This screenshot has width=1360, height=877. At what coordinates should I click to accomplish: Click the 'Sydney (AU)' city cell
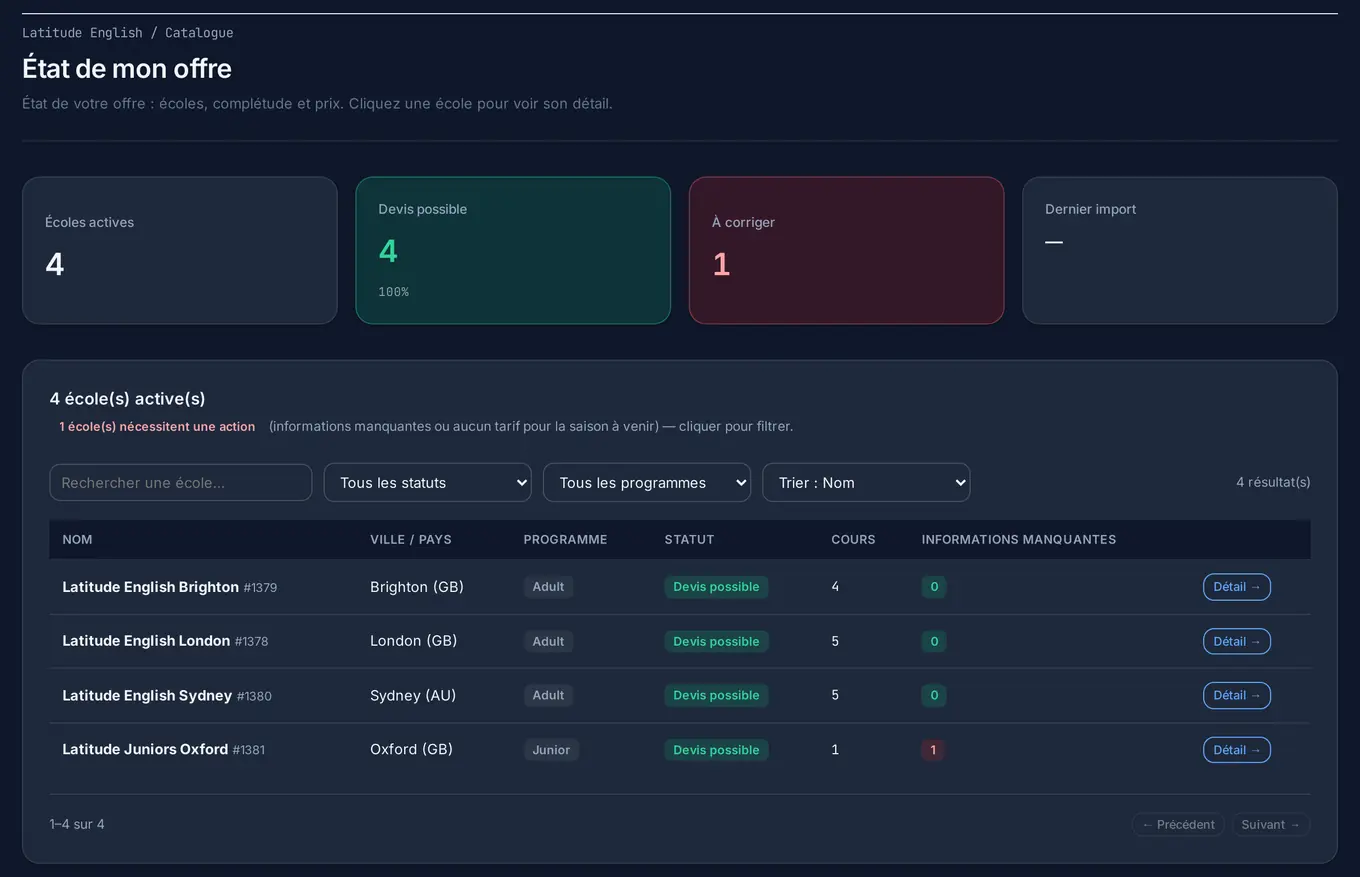click(x=413, y=695)
